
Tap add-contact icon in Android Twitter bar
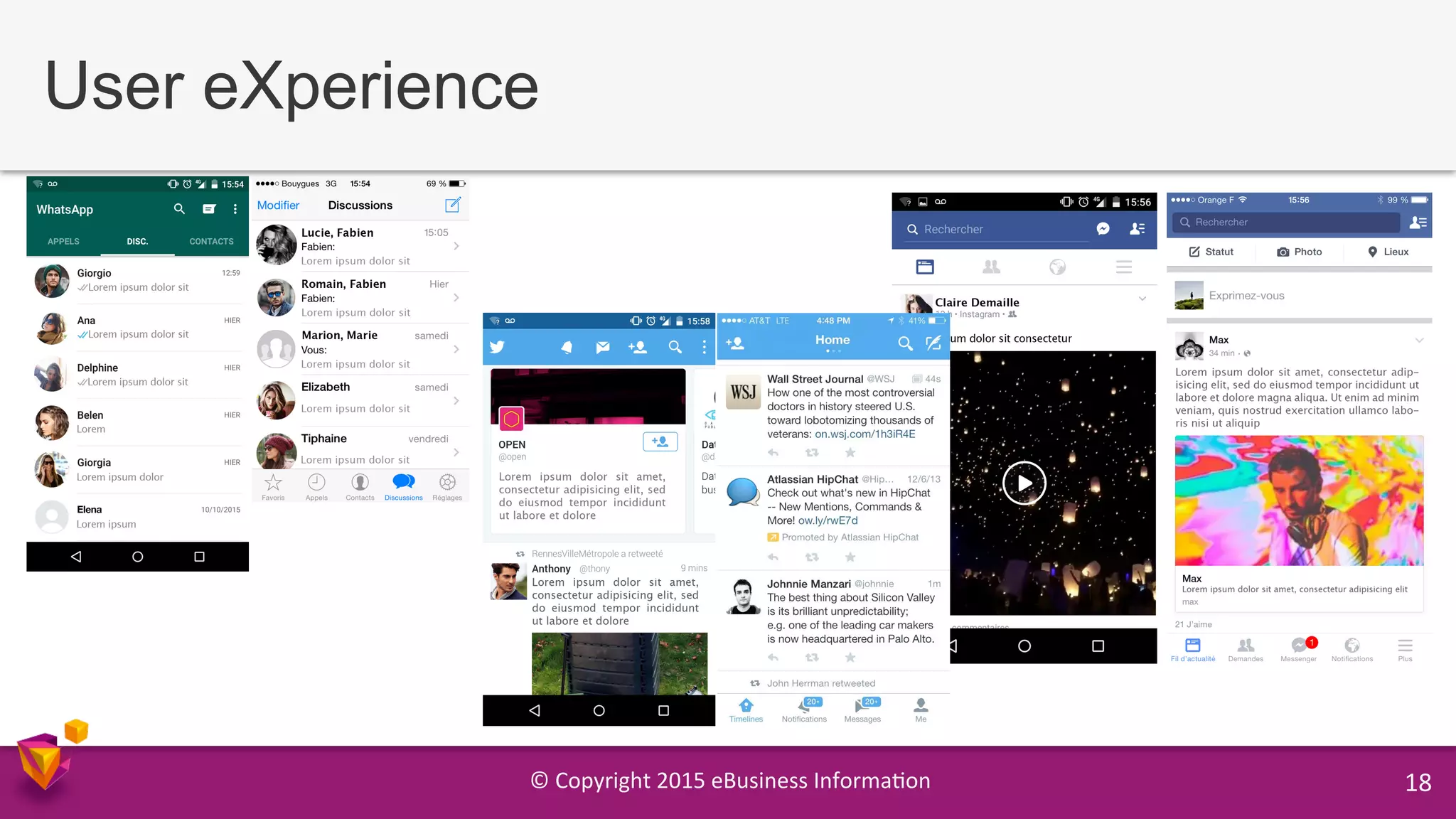pos(638,347)
